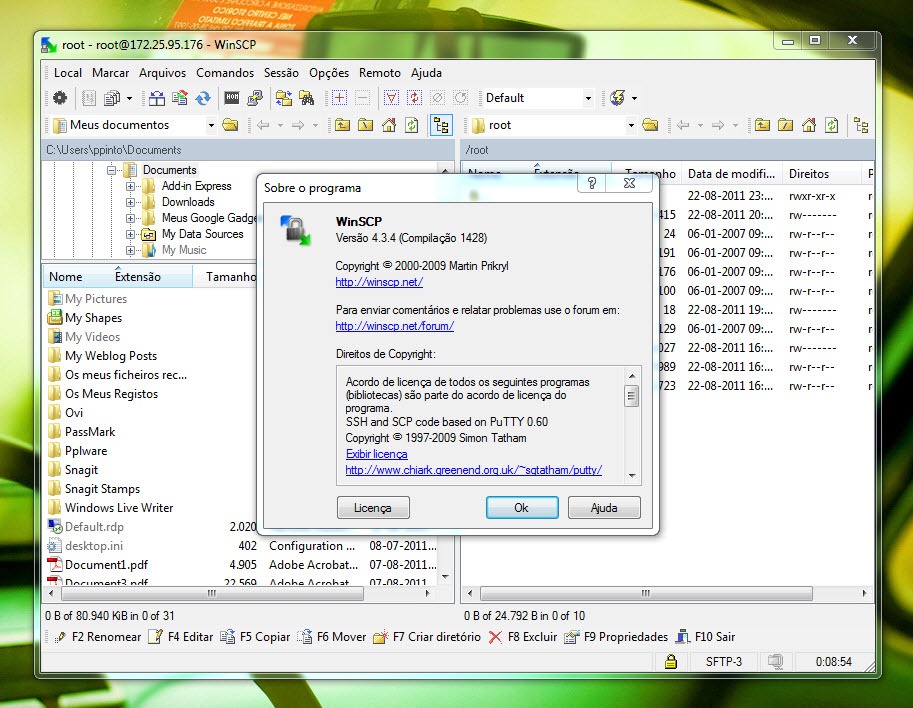Open Preferences via the gear toolbar icon
The height and width of the screenshot is (708, 913).
click(x=60, y=98)
